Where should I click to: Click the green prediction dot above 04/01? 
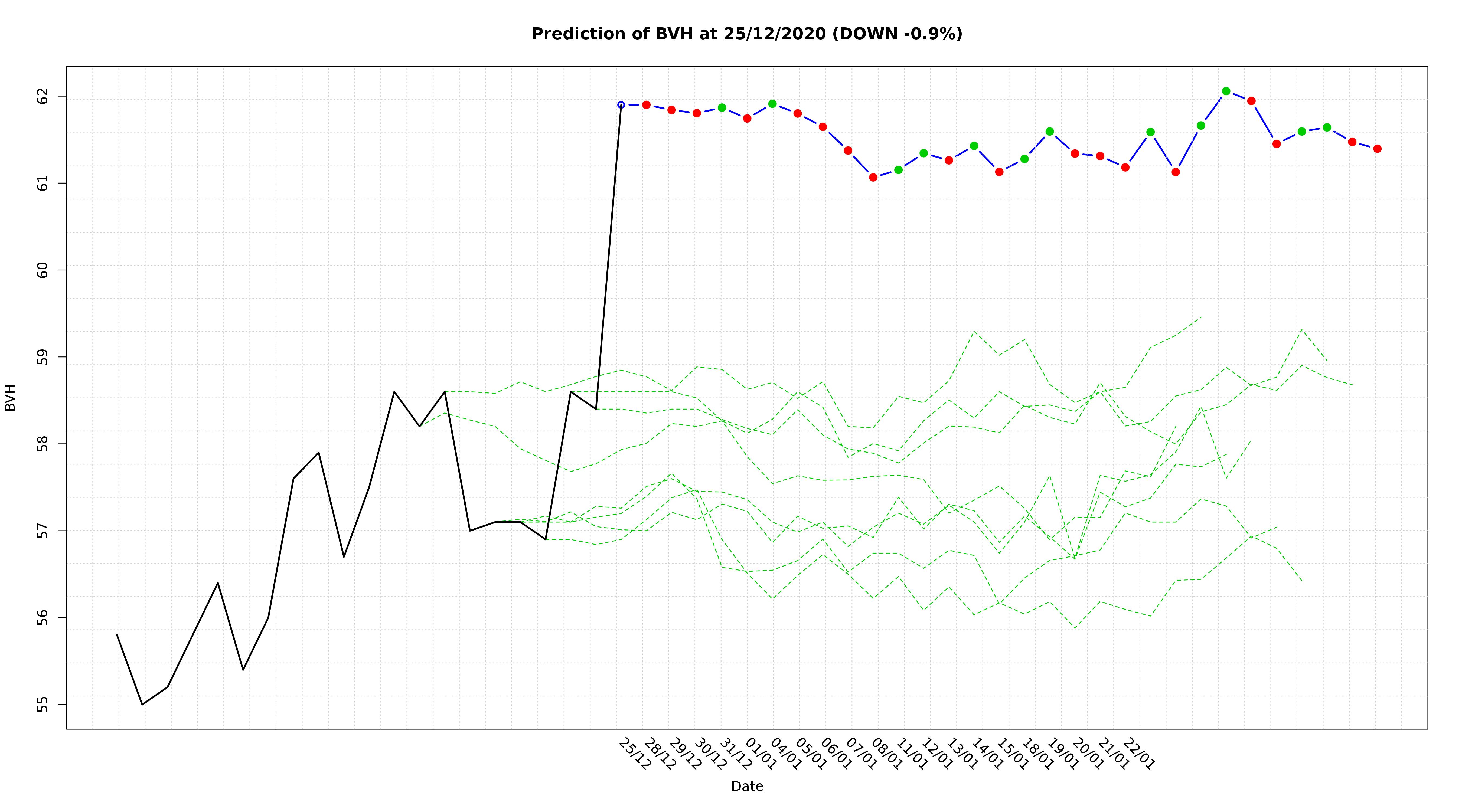click(x=772, y=104)
